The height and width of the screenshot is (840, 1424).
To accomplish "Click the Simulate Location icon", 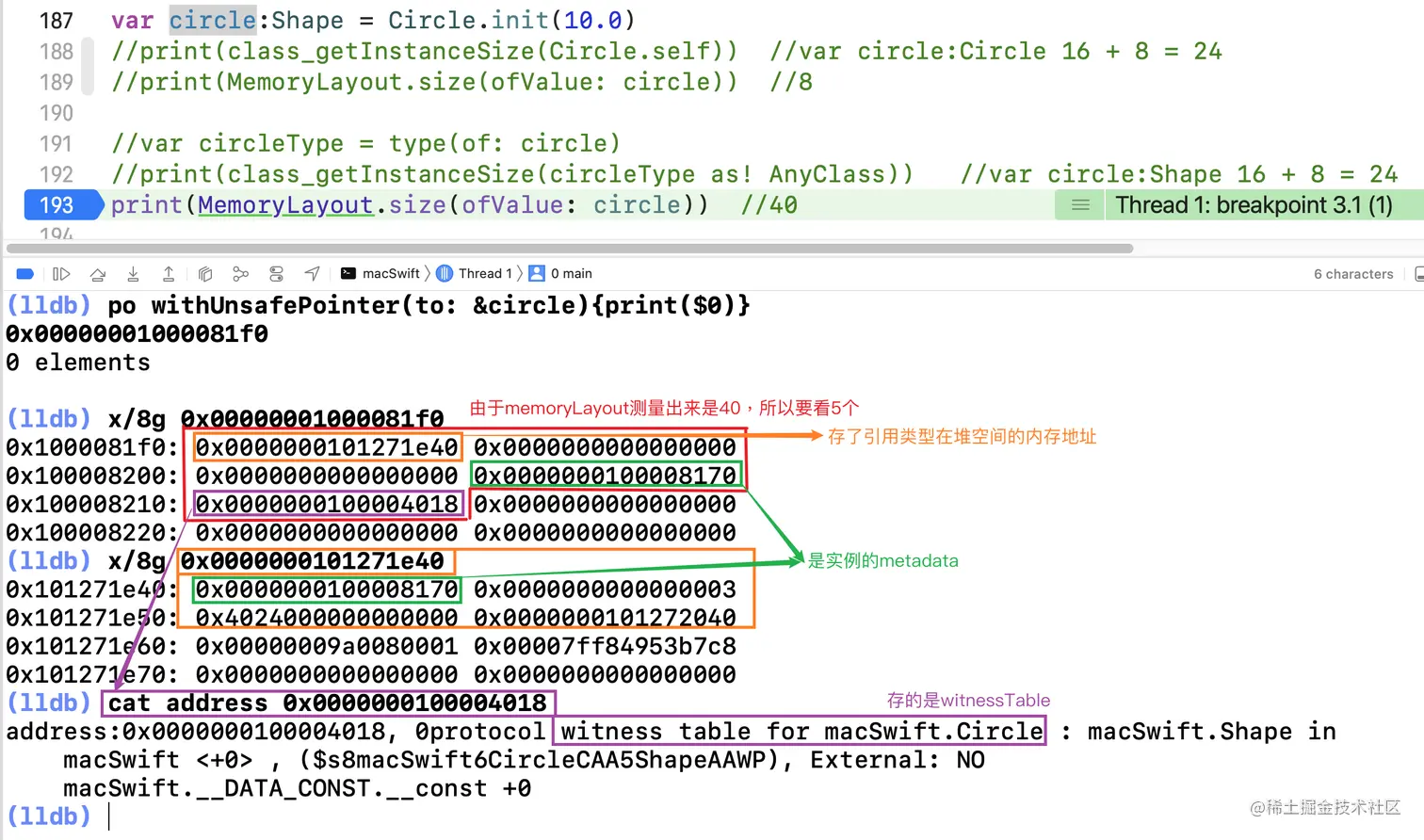I will 312,273.
